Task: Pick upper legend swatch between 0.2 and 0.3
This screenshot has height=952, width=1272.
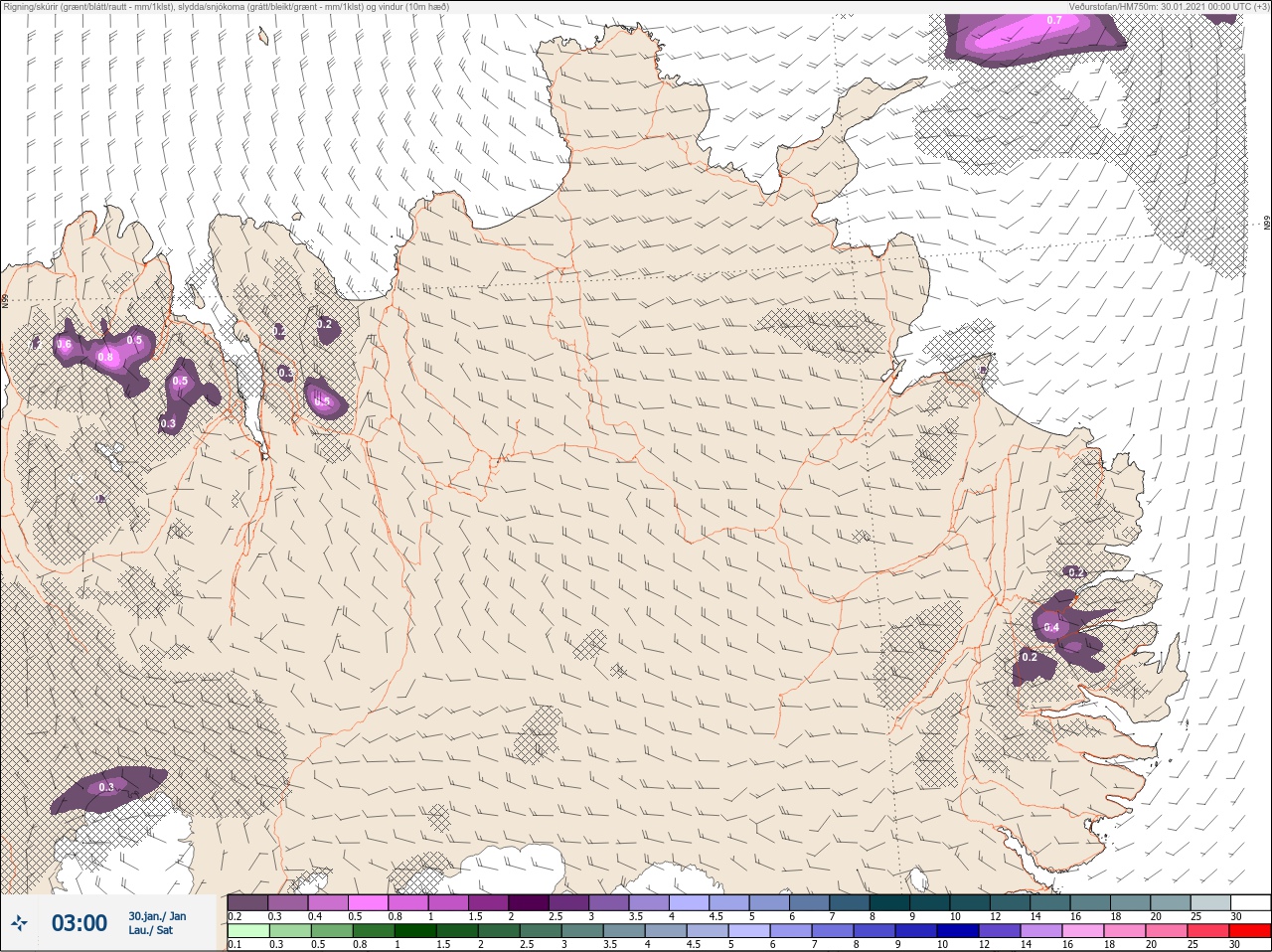Action: (247, 902)
